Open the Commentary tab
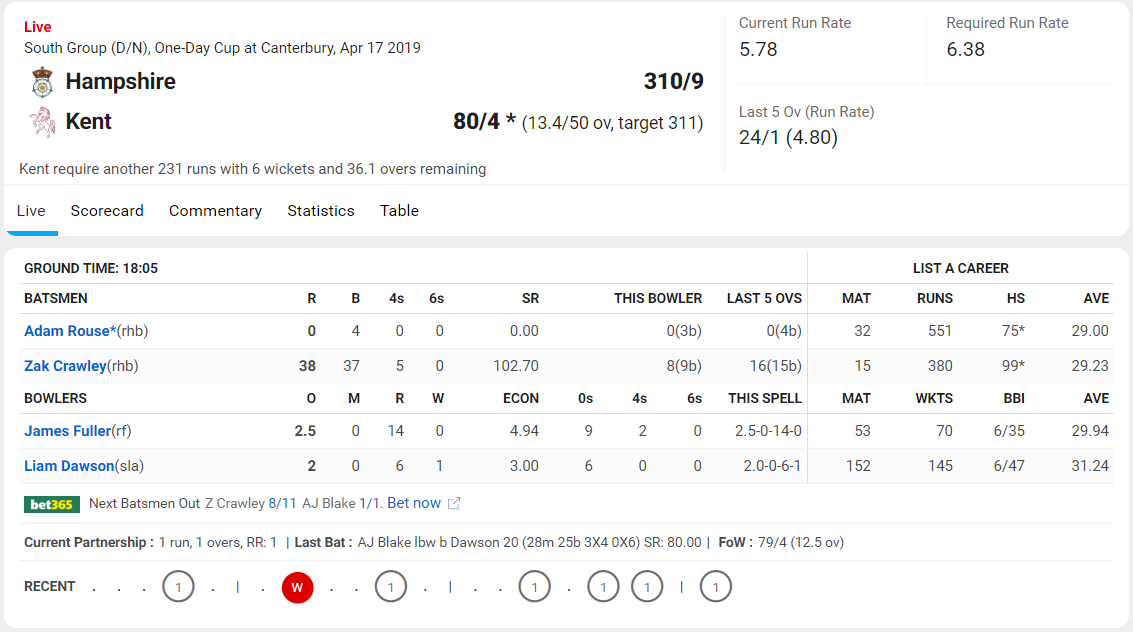Image resolution: width=1133 pixels, height=632 pixels. coord(215,211)
